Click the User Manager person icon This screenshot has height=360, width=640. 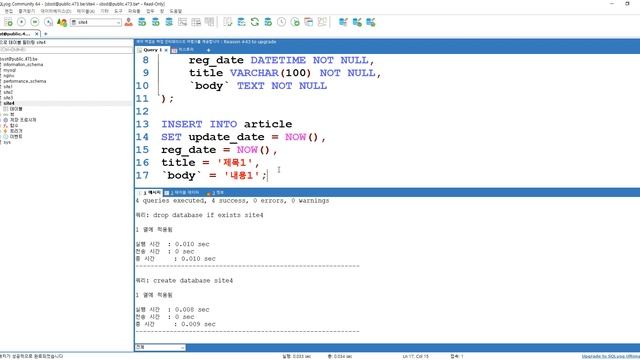[129, 22]
